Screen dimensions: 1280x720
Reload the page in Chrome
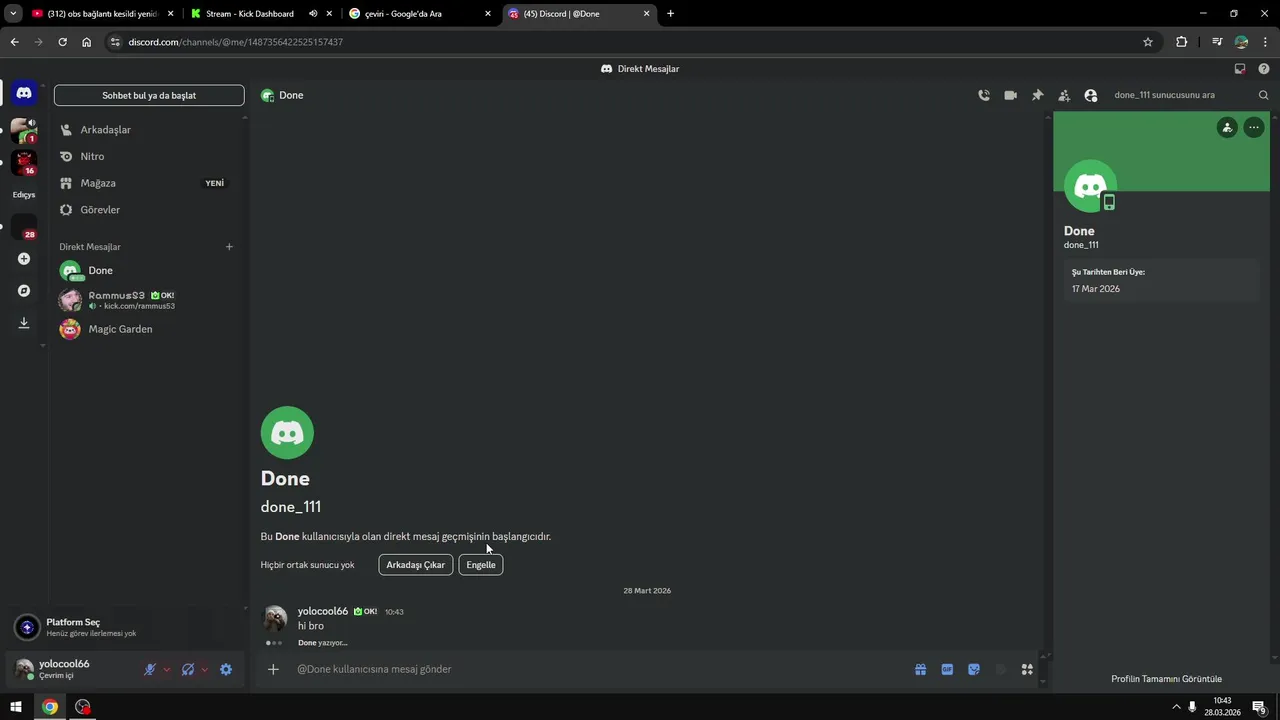coord(62,42)
